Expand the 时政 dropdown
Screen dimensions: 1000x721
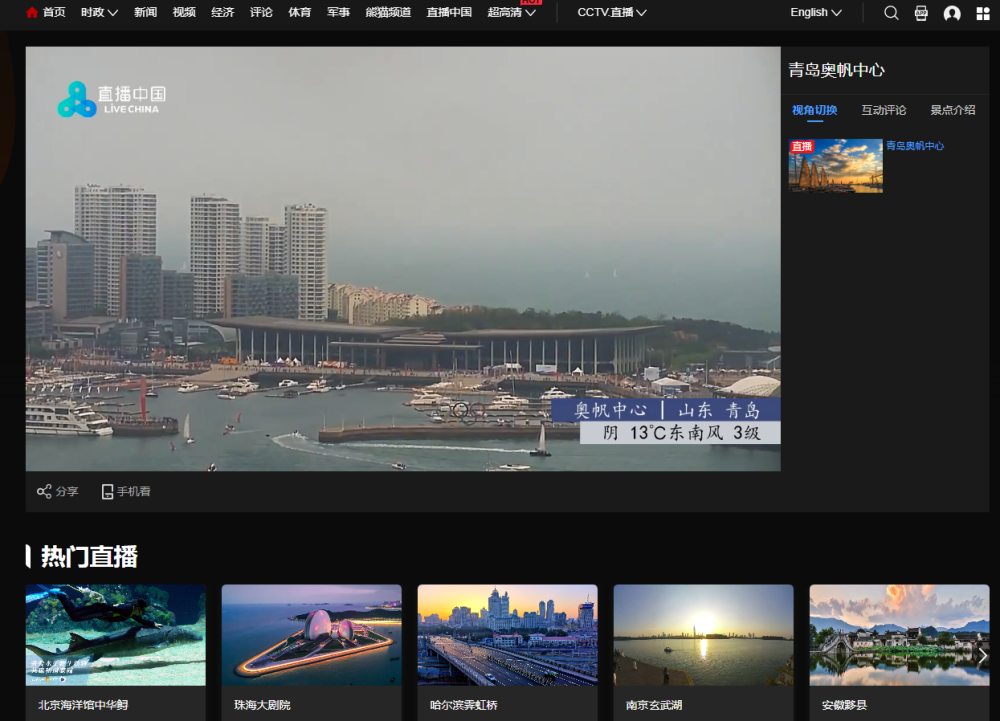99,12
